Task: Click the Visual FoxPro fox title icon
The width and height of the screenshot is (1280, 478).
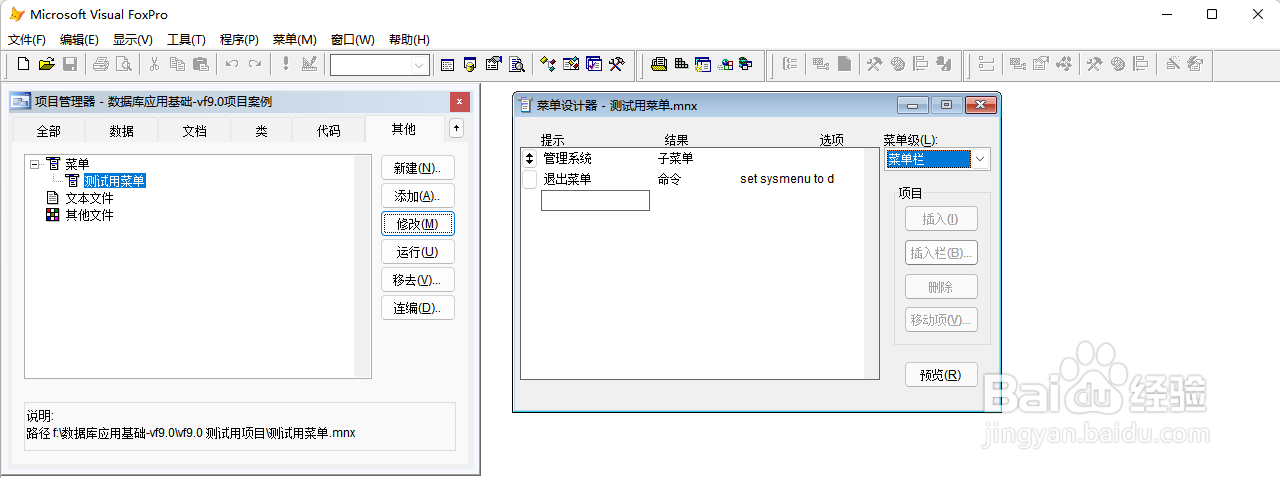Action: click(16, 14)
